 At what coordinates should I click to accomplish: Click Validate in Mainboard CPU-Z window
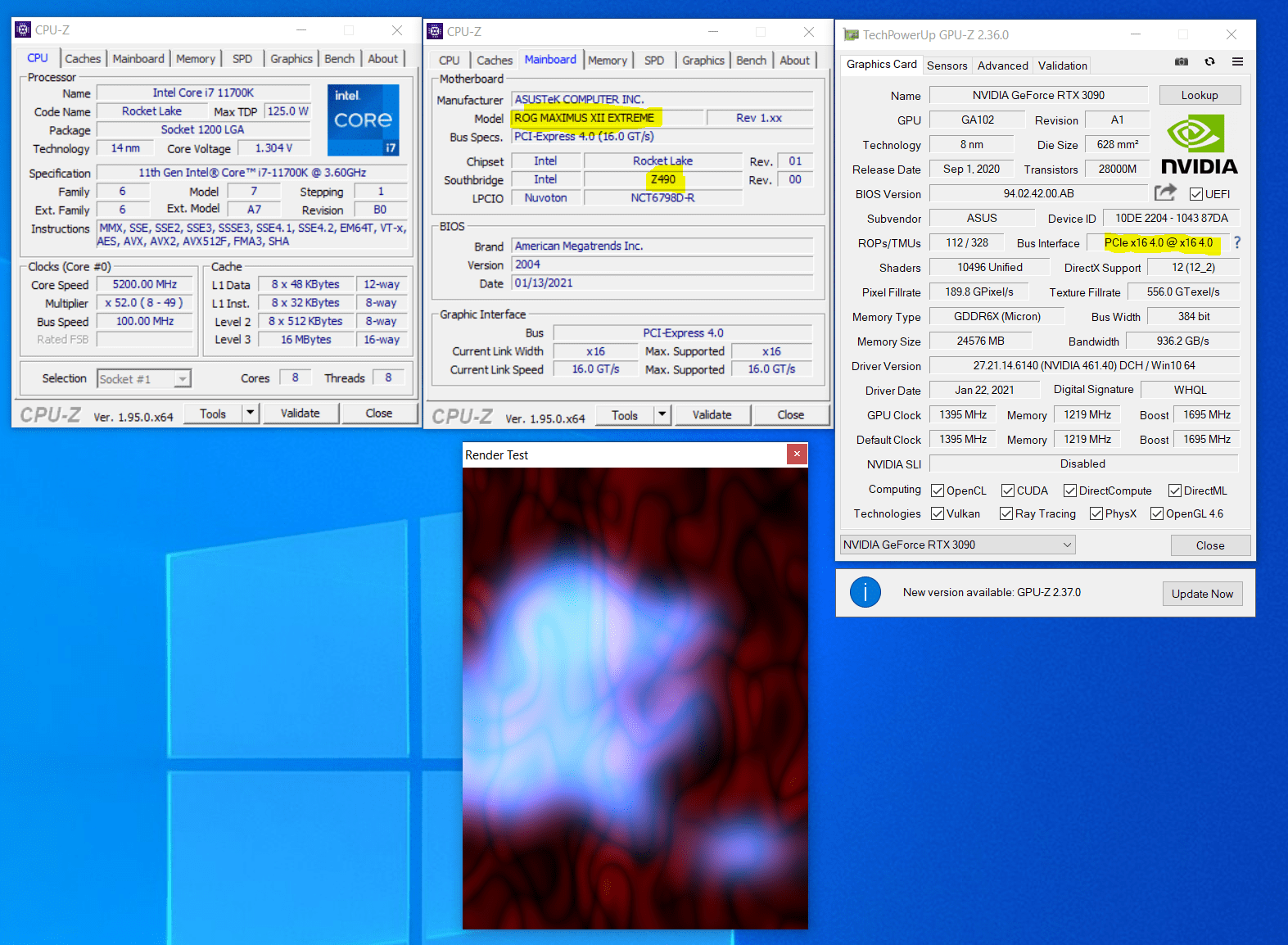(712, 414)
